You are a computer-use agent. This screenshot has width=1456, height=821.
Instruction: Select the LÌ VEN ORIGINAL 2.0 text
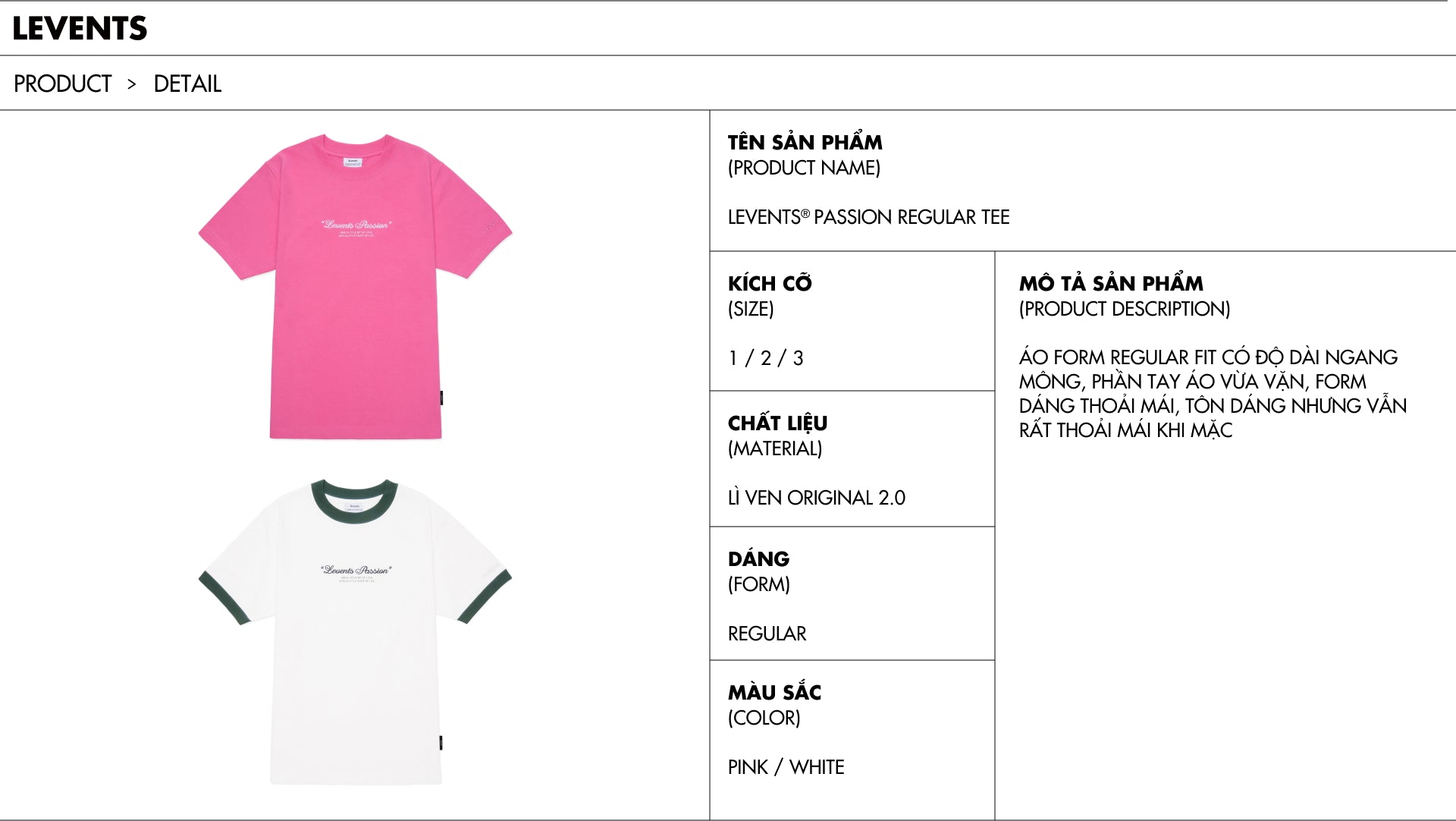(816, 498)
